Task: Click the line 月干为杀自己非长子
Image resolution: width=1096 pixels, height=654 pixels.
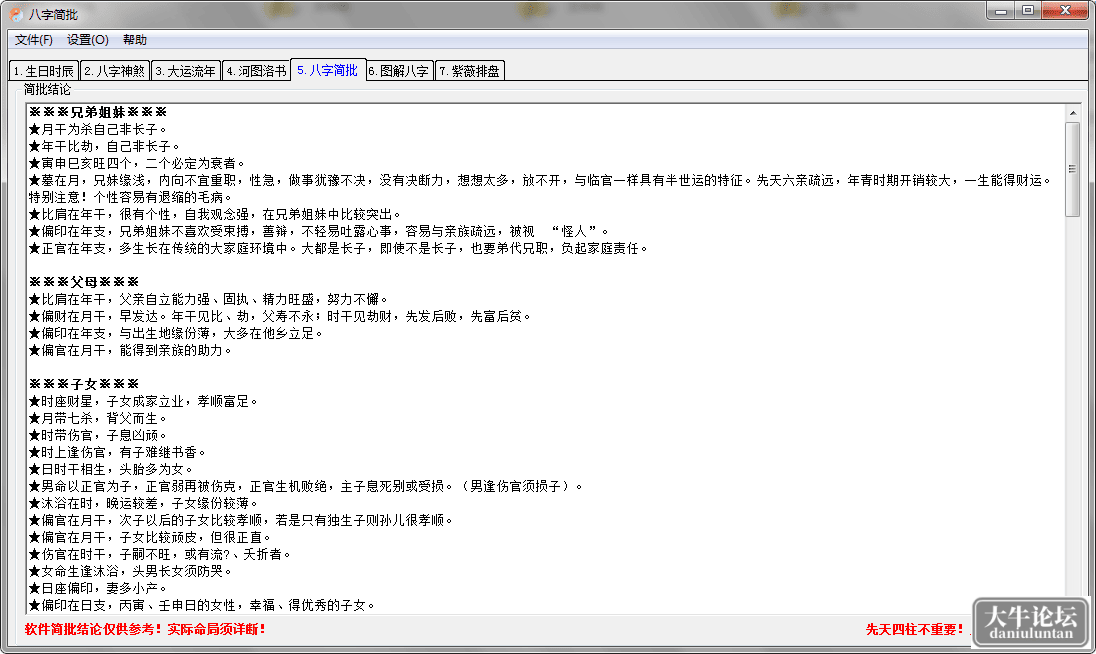Action: 98,129
